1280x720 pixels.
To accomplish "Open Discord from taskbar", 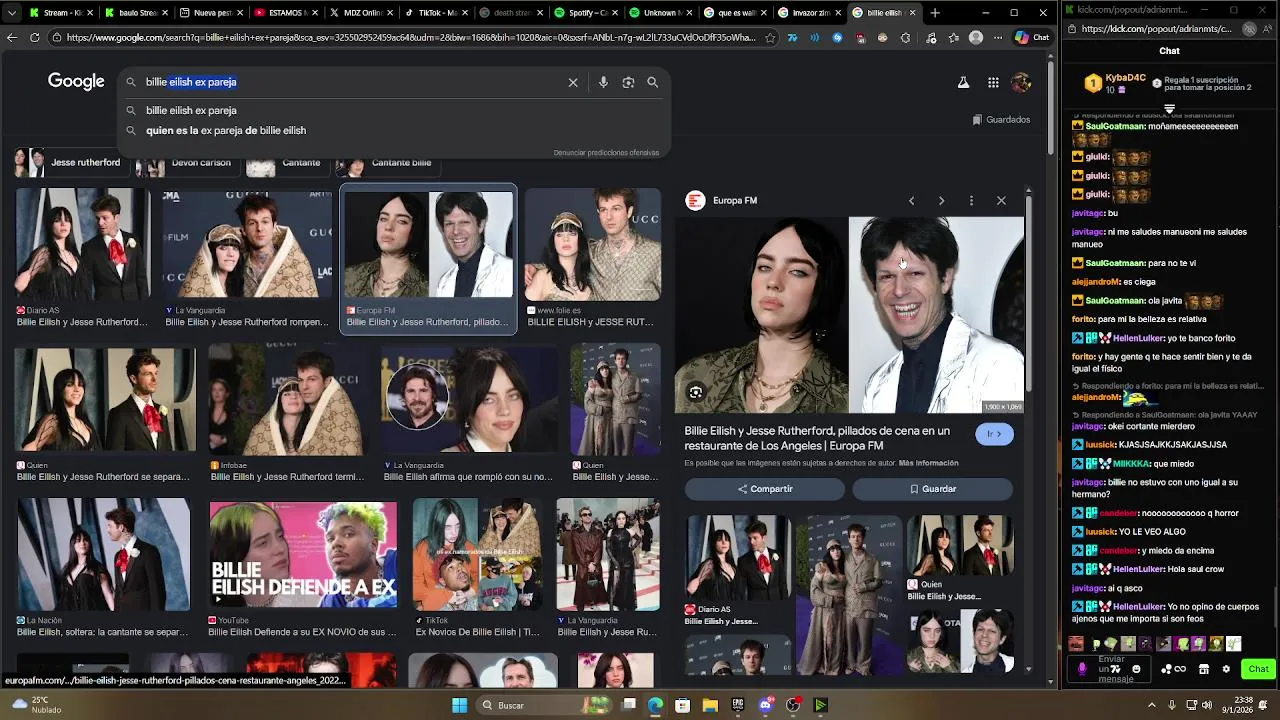I will [766, 705].
